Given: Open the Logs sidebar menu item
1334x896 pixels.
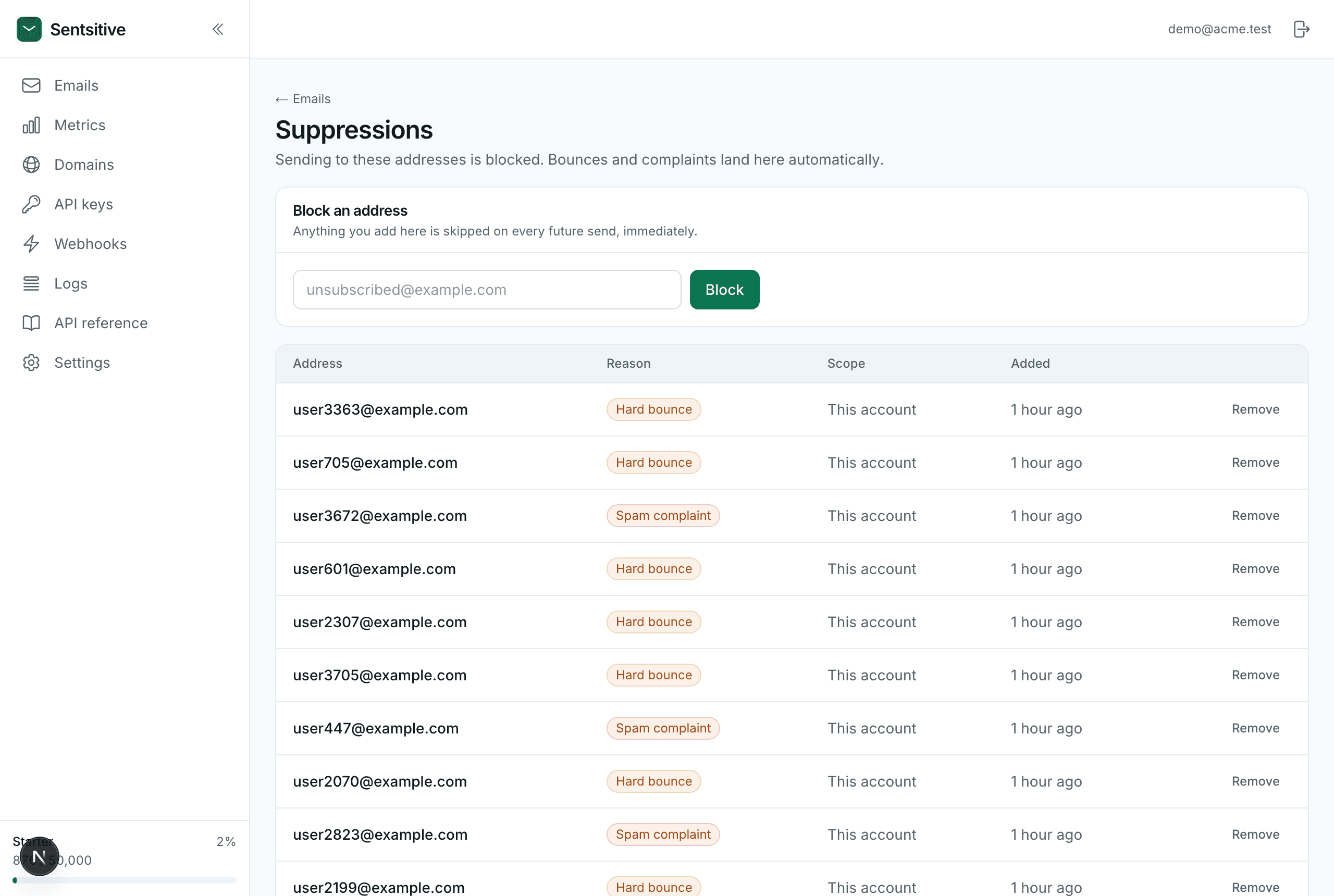Looking at the screenshot, I should (125, 283).
